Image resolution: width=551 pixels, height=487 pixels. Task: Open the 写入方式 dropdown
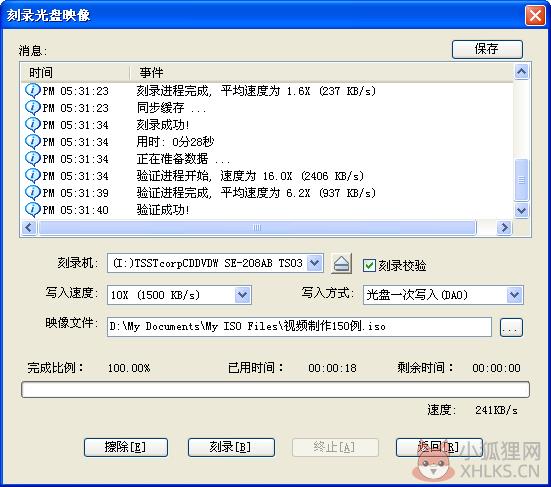pyautogui.click(x=514, y=294)
